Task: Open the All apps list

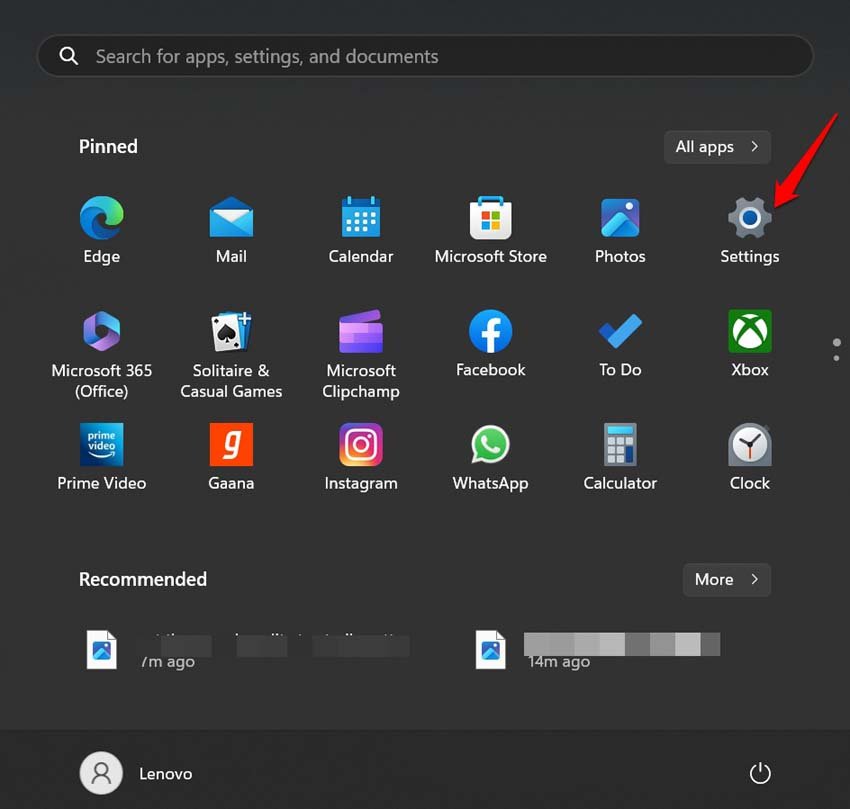Action: [x=717, y=146]
